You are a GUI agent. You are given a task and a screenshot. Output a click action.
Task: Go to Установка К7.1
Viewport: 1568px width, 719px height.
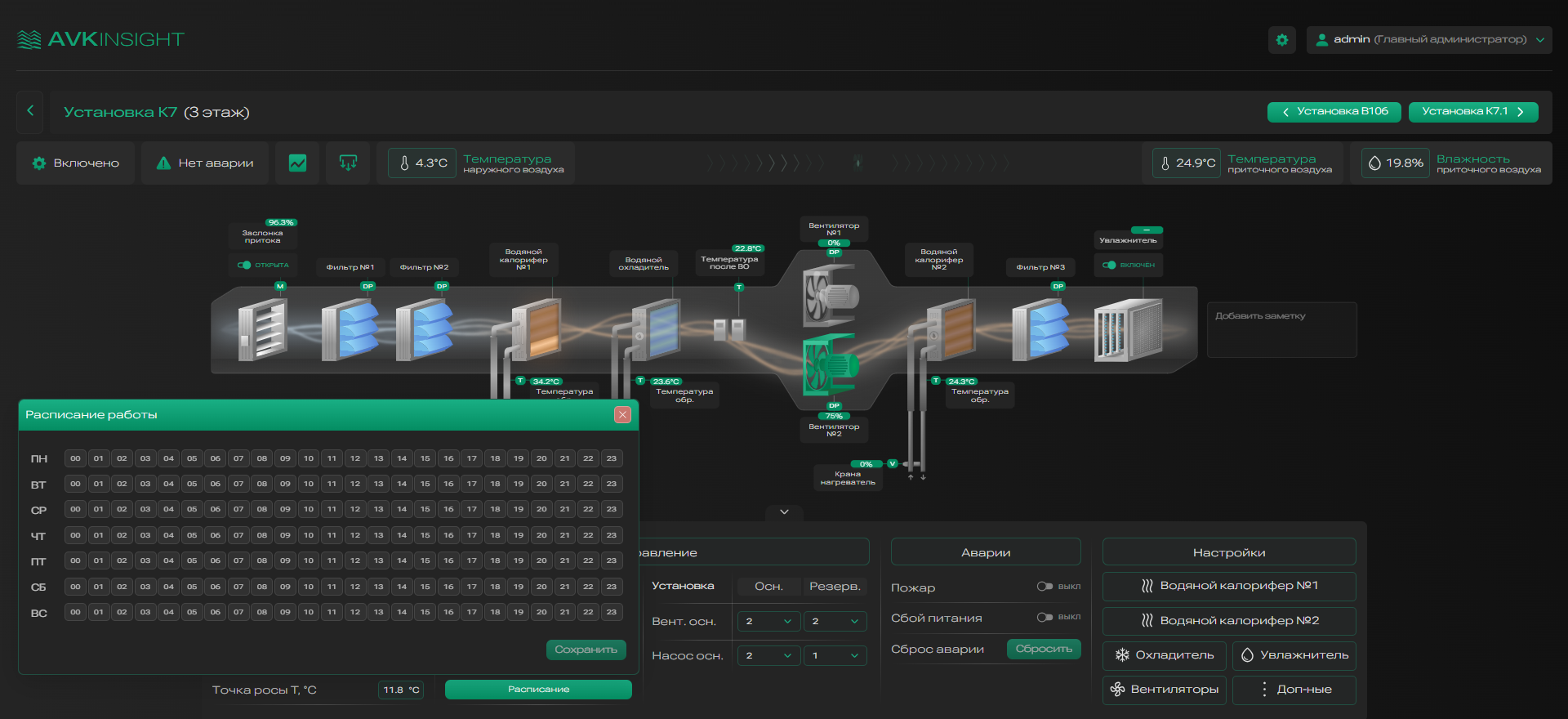[1473, 112]
